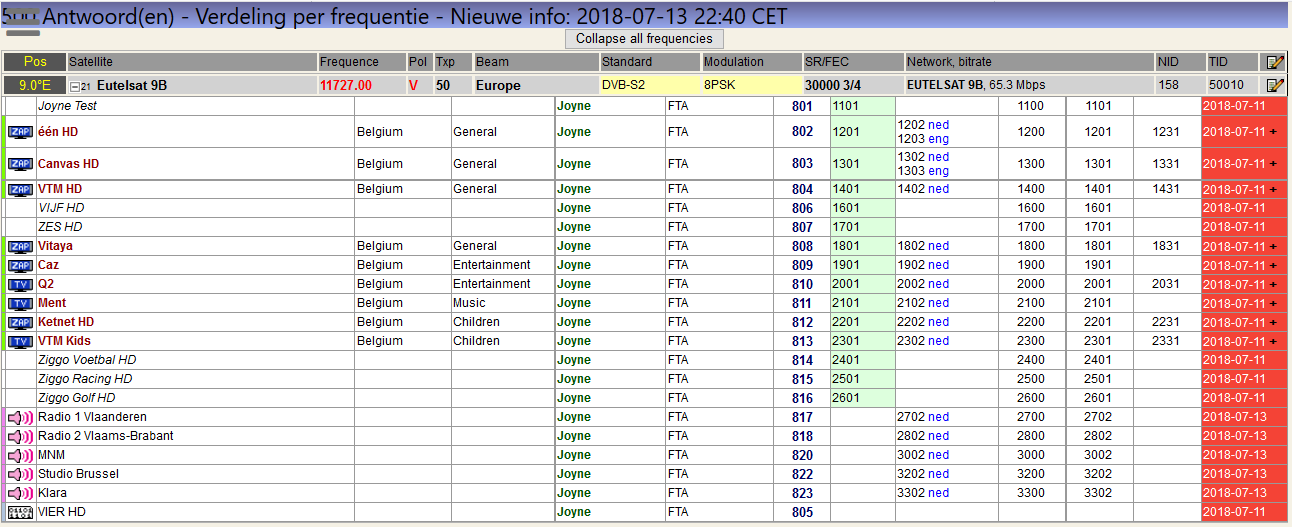Viewport: 1292px width, 527px height.
Task: Click the ZES HD channel name
Action: [60, 227]
